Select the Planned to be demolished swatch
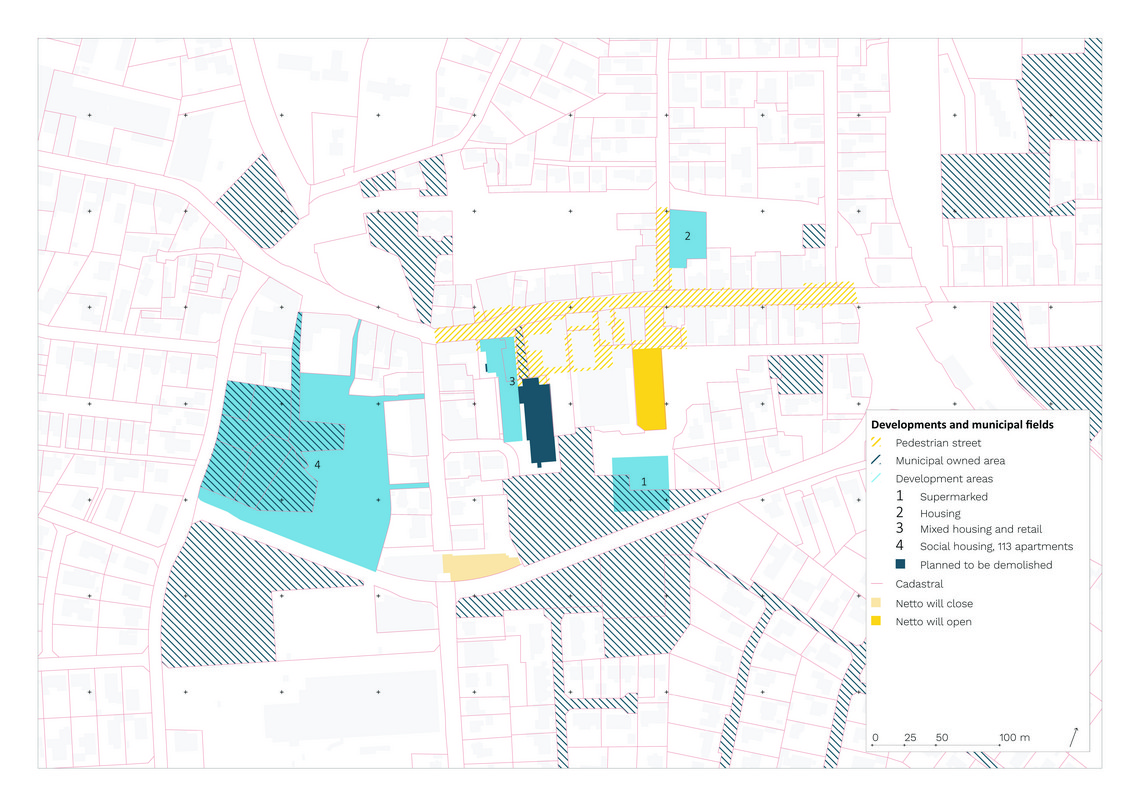This screenshot has height=802, width=1140. point(900,564)
